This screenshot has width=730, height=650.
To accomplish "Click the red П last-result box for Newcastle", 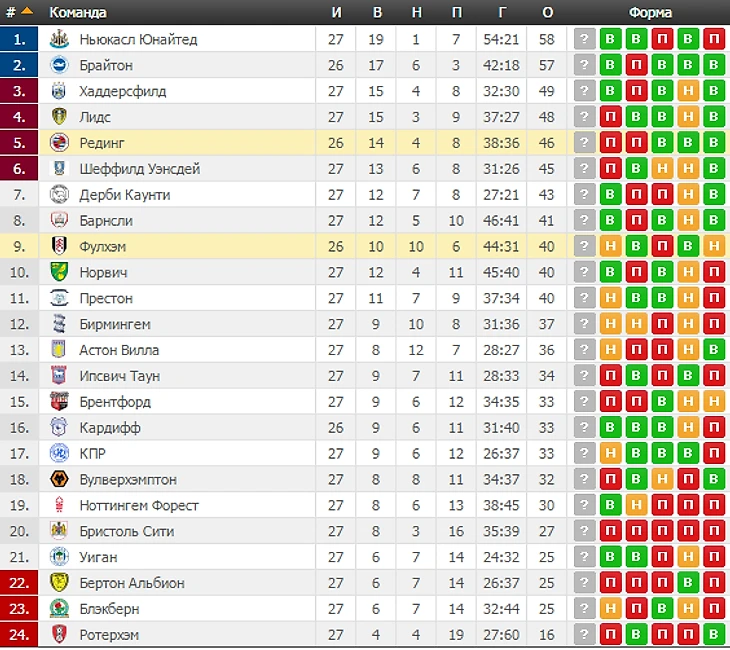I will click(x=713, y=39).
